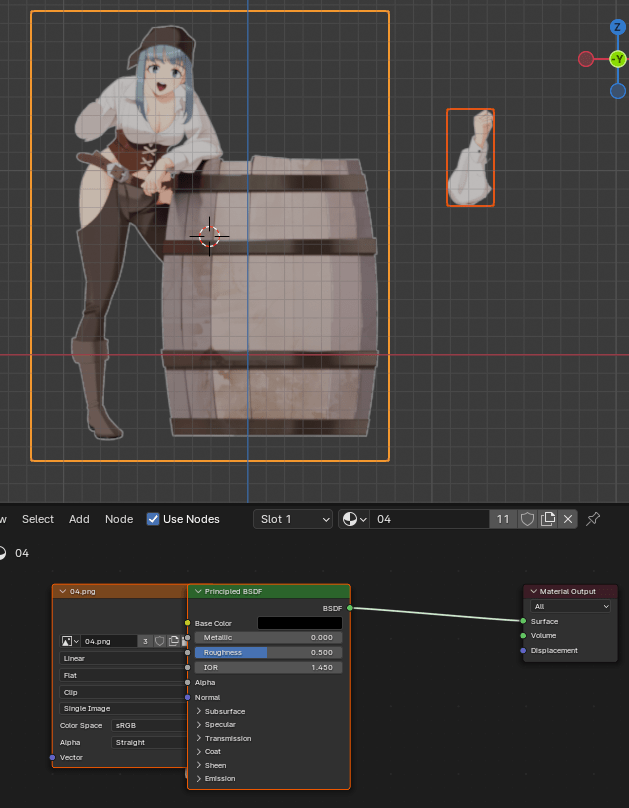Open the Slot 1 dropdown
This screenshot has height=808, width=629.
coord(292,519)
